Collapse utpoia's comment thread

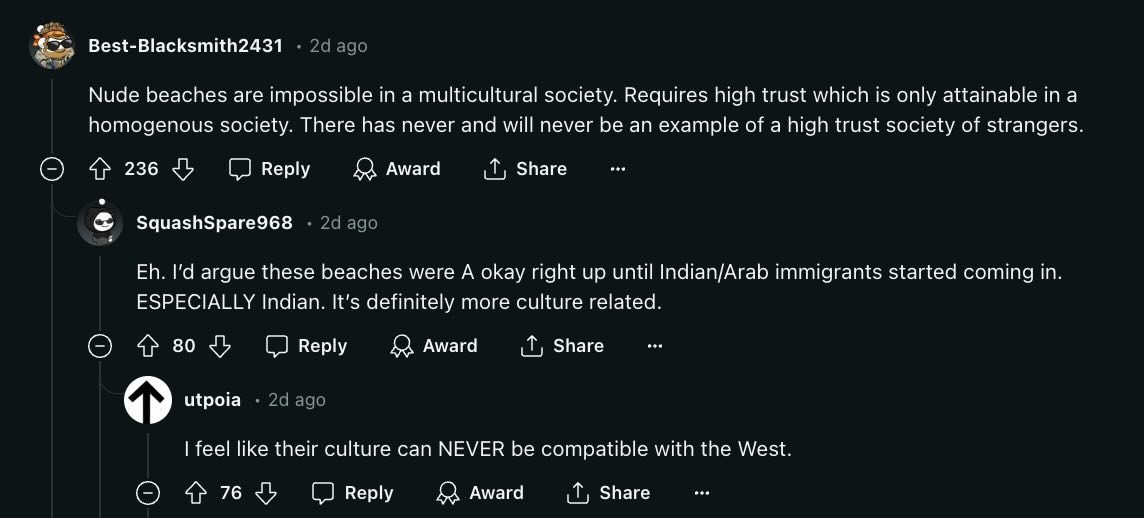[x=147, y=493]
